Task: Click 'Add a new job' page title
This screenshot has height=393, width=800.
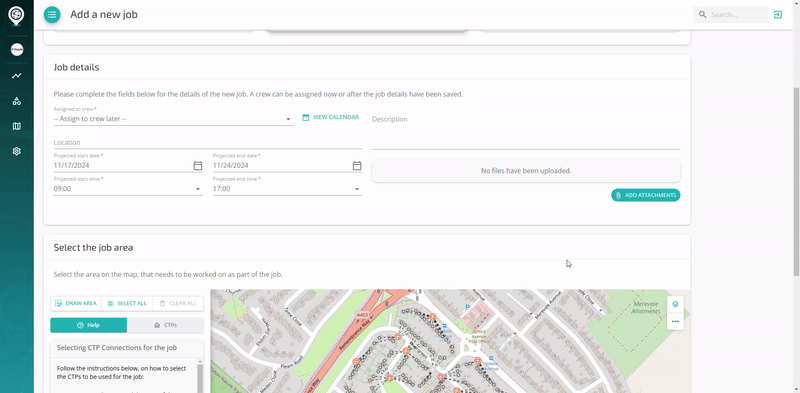Action: (x=104, y=15)
